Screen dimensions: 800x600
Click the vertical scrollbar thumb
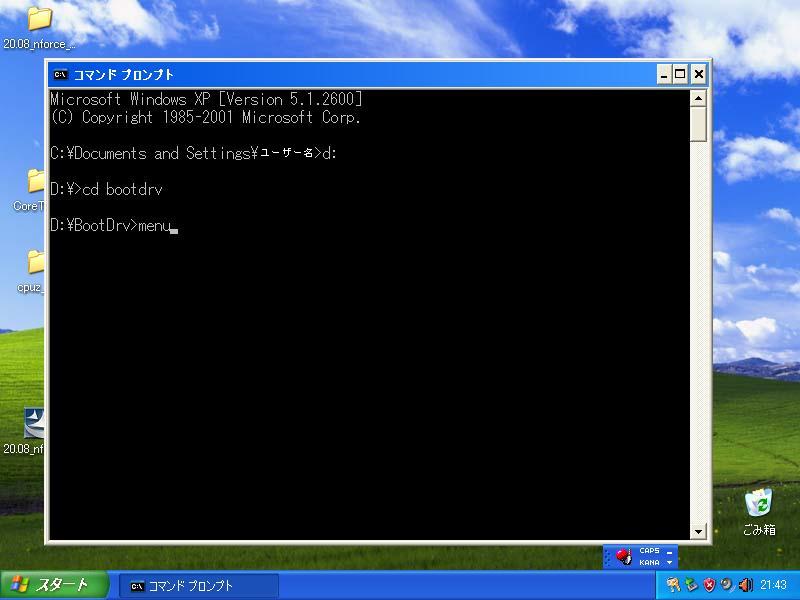(698, 124)
